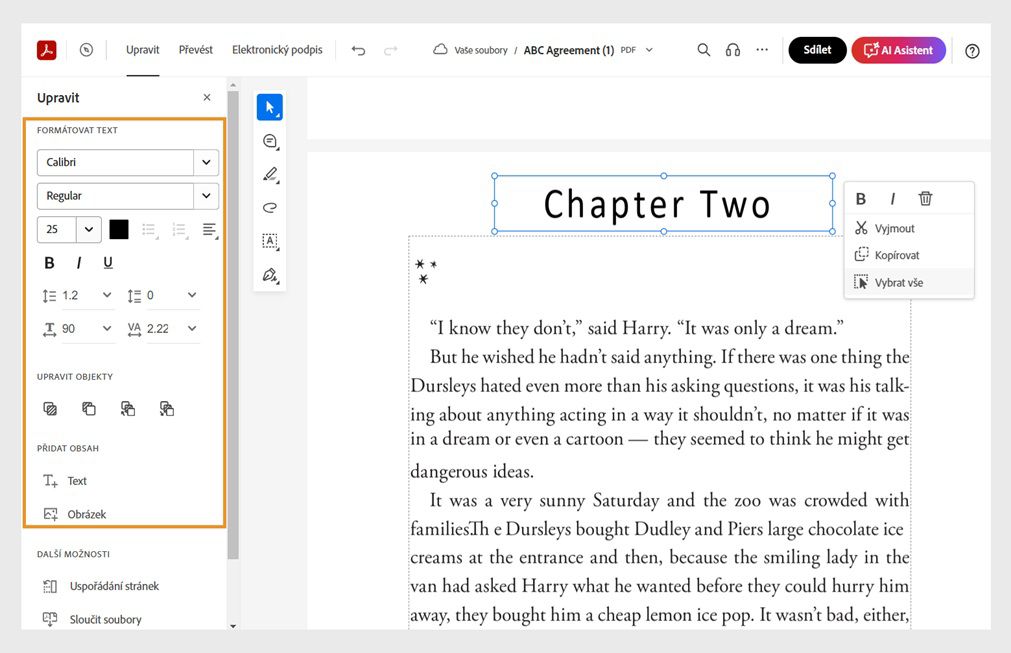Select the fill and sign pen tool
This screenshot has width=1011, height=653.
tap(269, 274)
